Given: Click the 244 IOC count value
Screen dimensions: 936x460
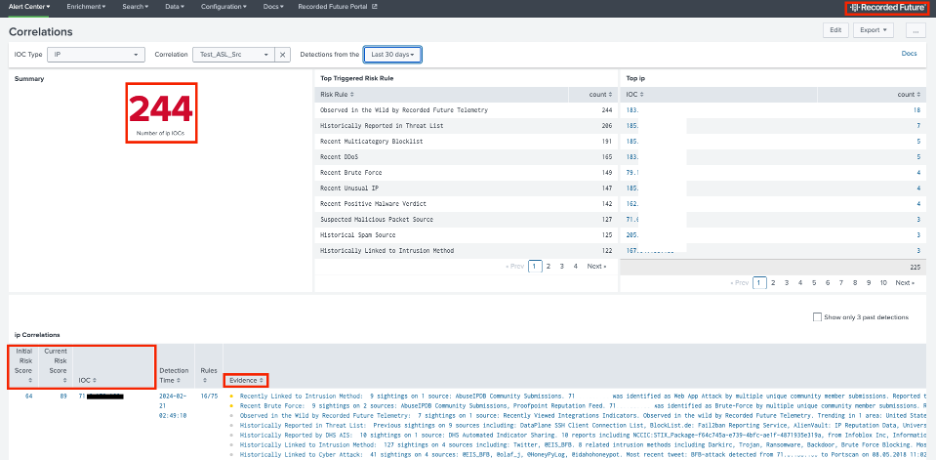Looking at the screenshot, I should 161,109.
